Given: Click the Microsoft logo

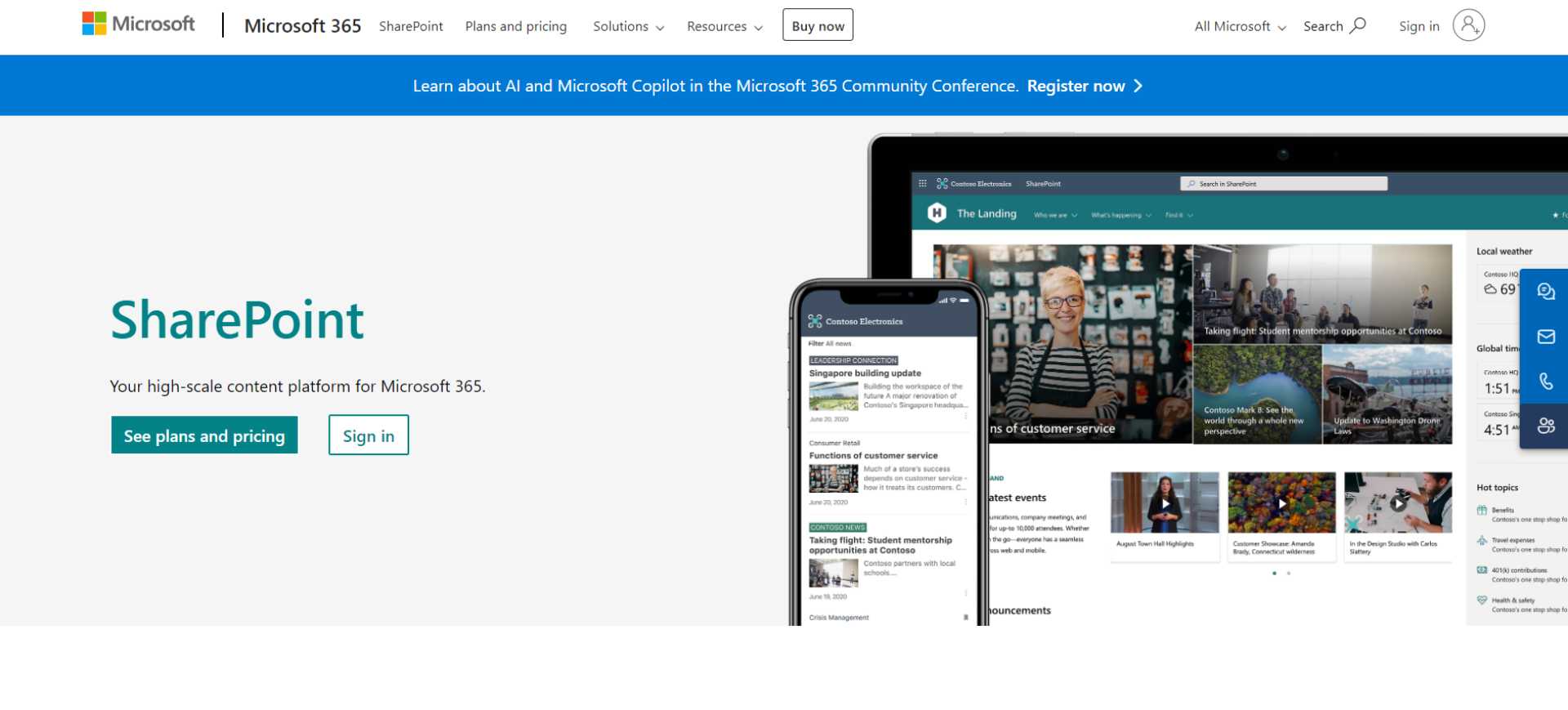Looking at the screenshot, I should (139, 25).
